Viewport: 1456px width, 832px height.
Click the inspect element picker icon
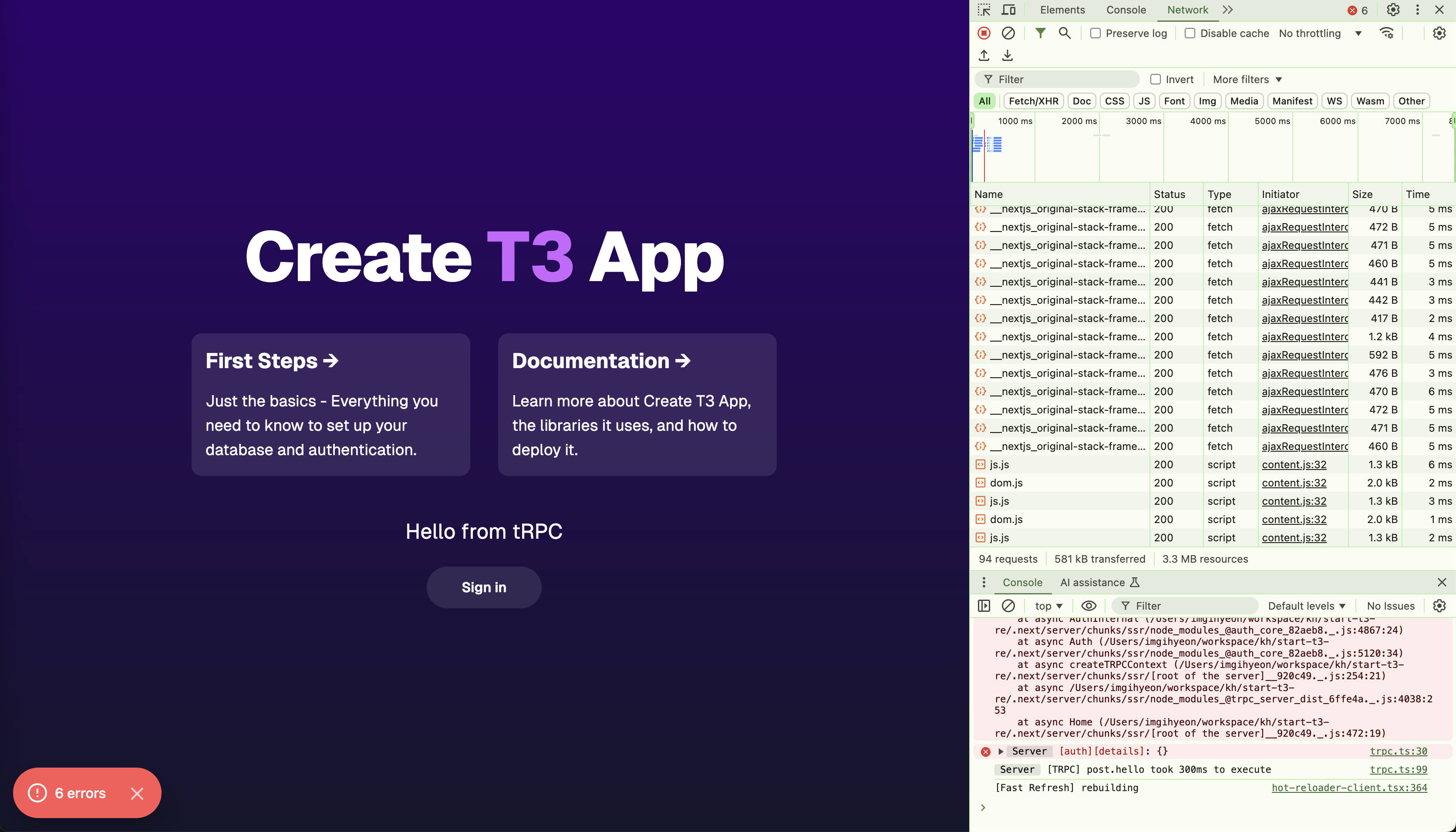tap(984, 10)
